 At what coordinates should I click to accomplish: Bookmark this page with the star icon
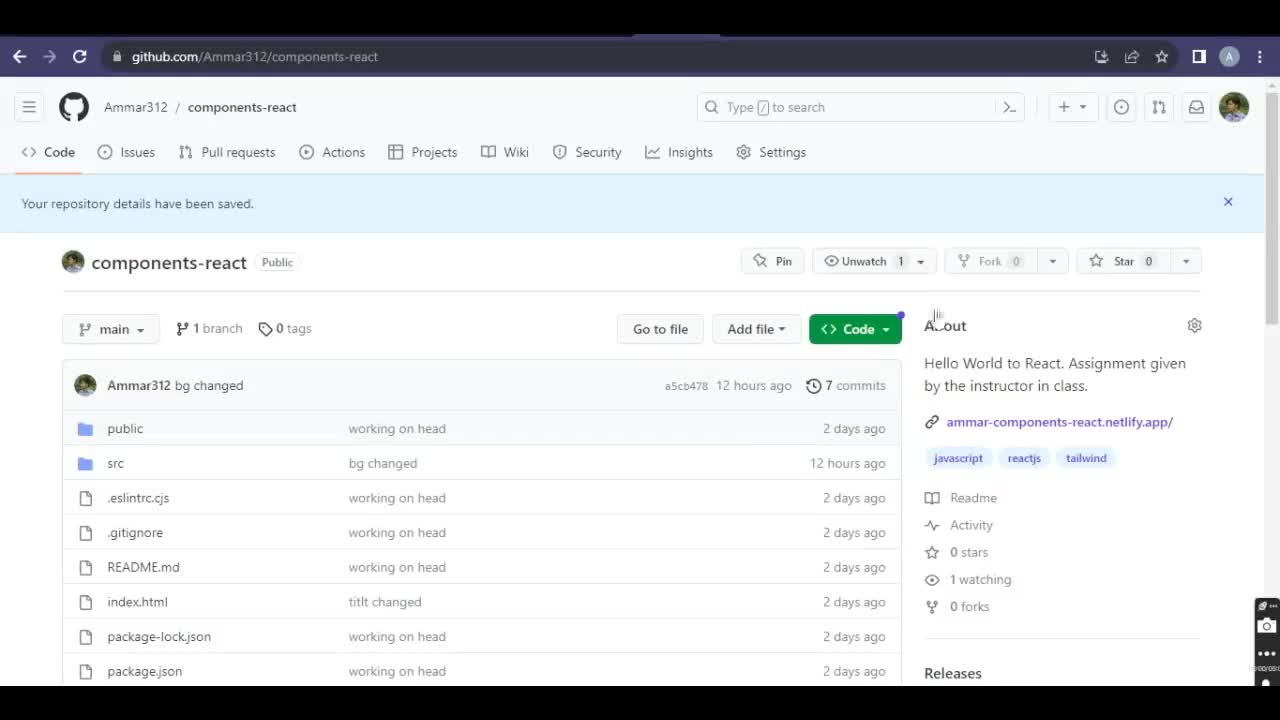tap(1161, 57)
